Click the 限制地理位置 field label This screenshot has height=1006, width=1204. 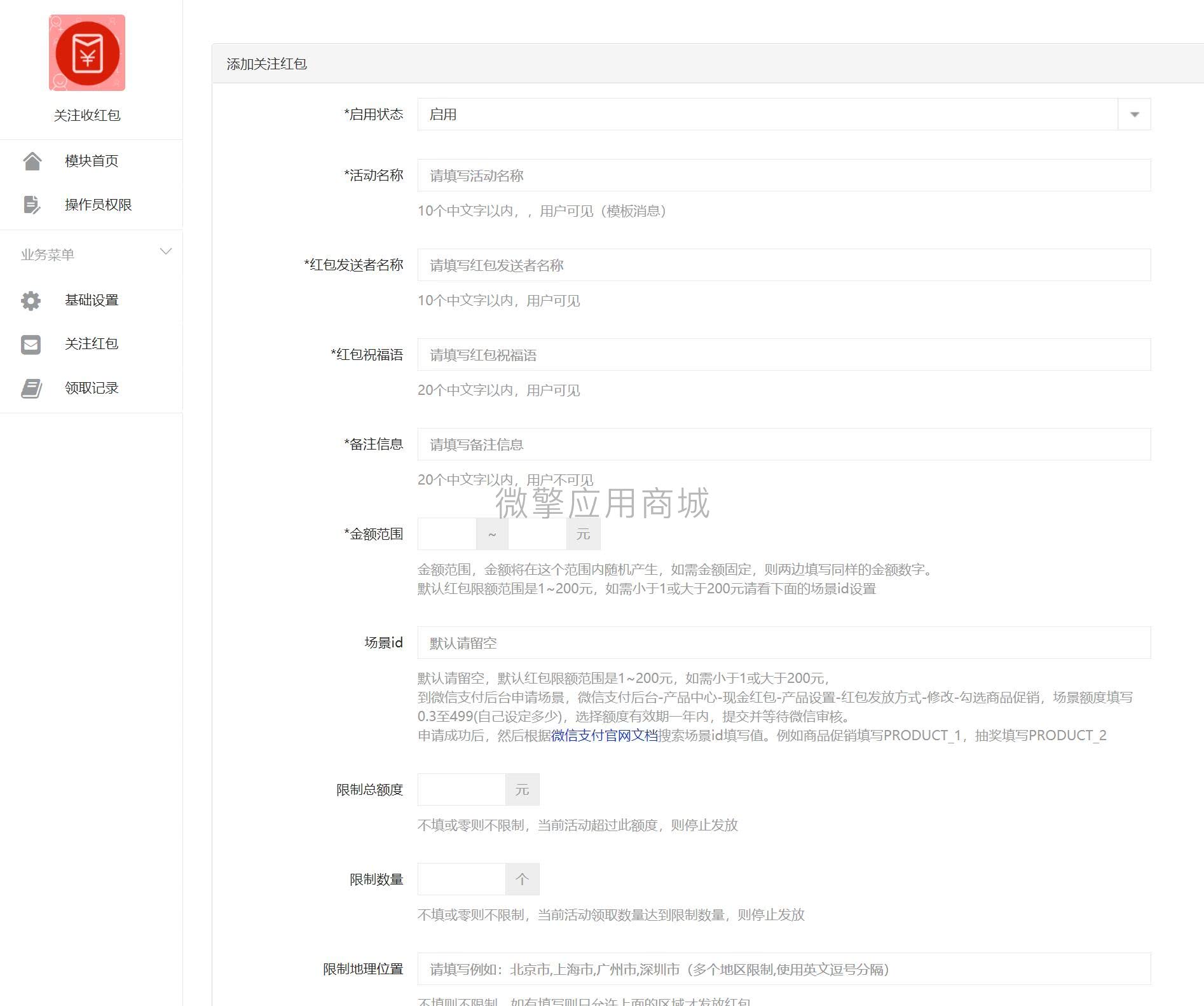pyautogui.click(x=363, y=969)
